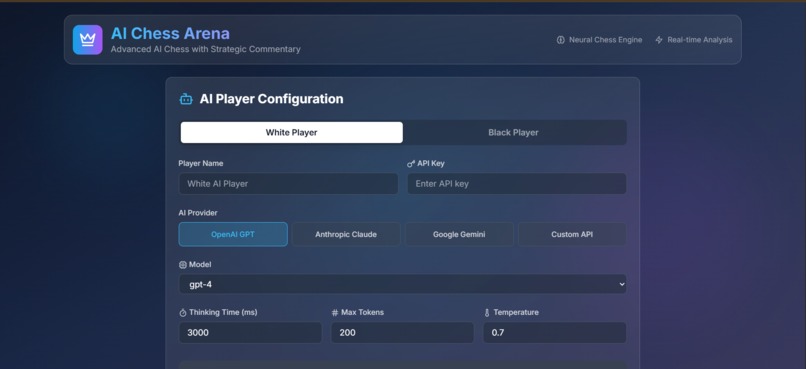This screenshot has height=369, width=806.
Task: Click the stopwatch icon beside Thinking Time
Action: (182, 313)
